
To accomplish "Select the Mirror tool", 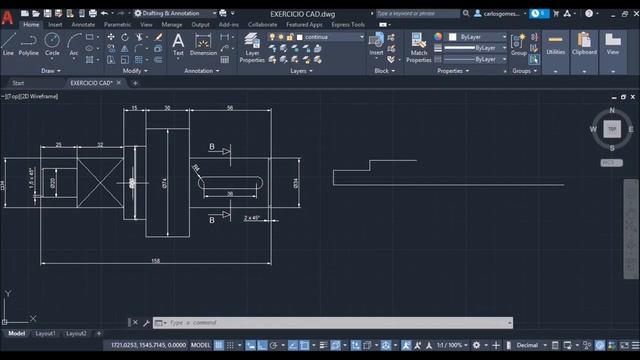I will point(125,49).
